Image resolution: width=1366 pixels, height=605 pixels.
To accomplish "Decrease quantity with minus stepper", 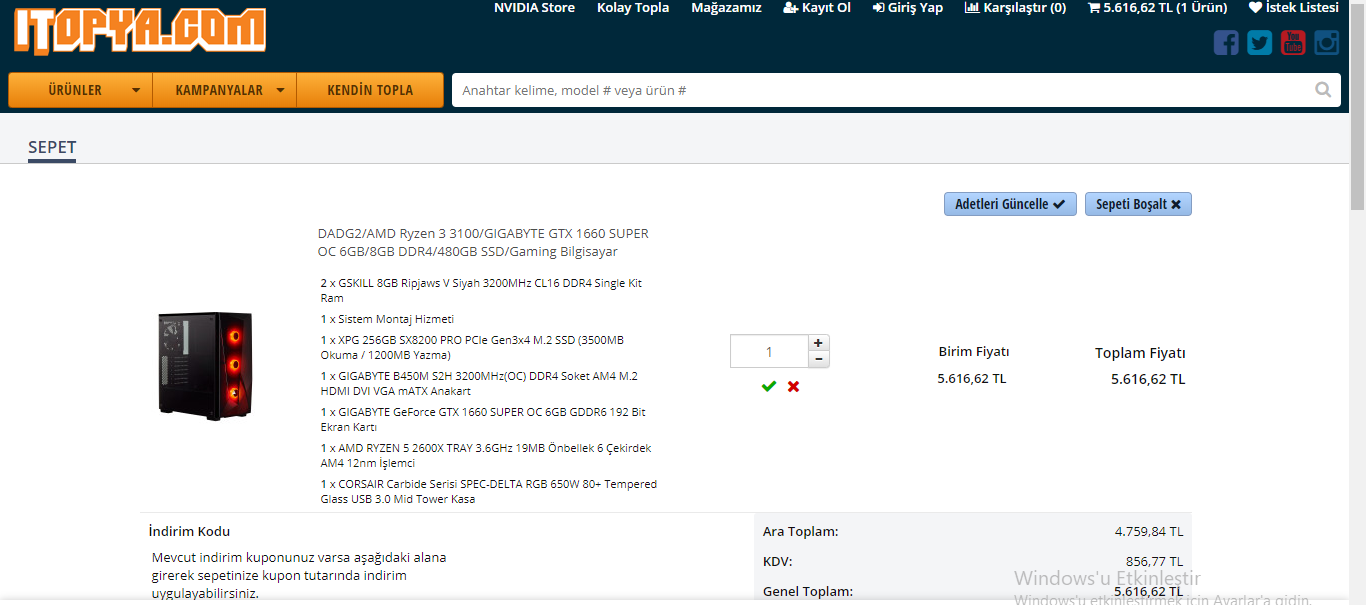I will (x=818, y=359).
